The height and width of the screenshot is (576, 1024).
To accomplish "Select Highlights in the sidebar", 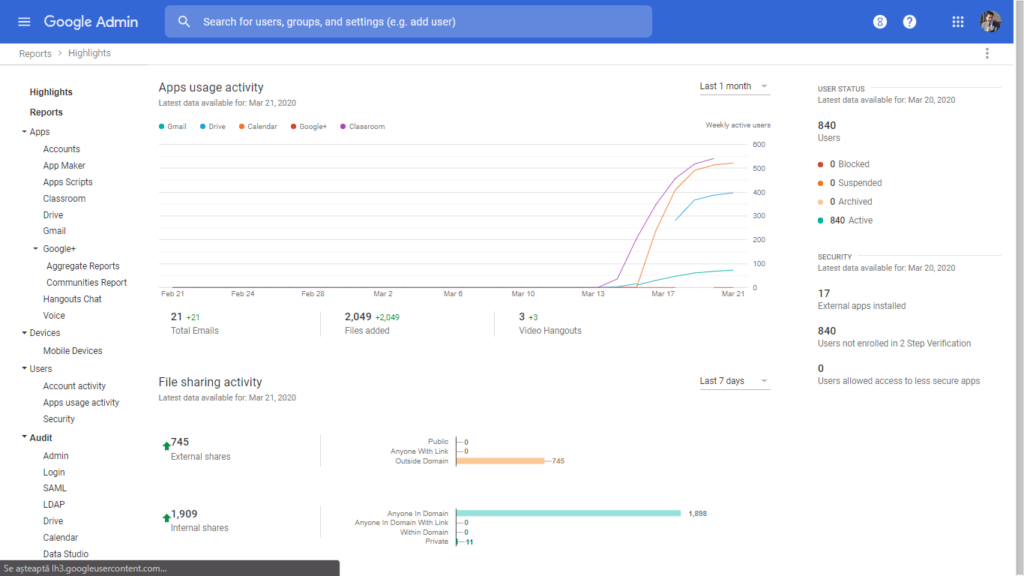I will pos(51,92).
